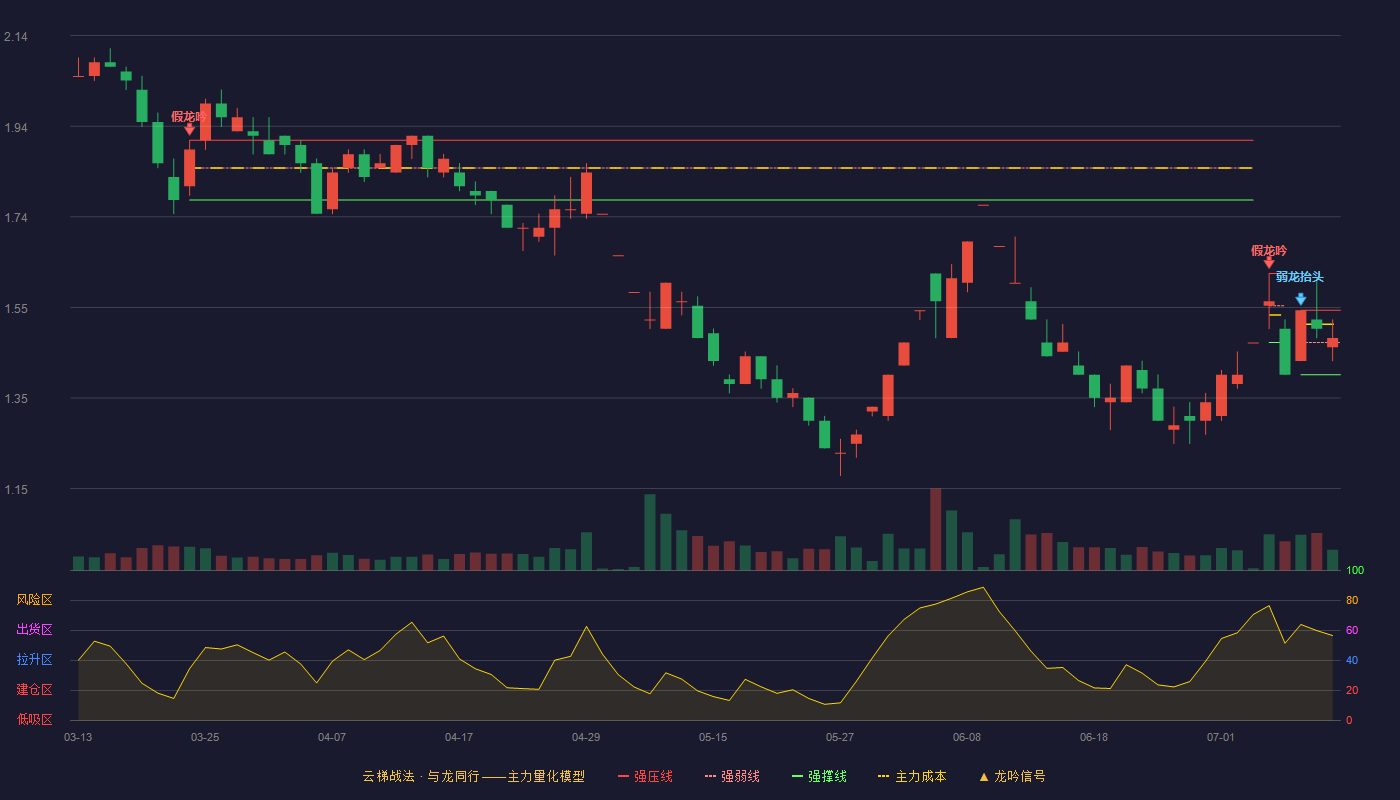Click the 建仓区 zone label

34,690
